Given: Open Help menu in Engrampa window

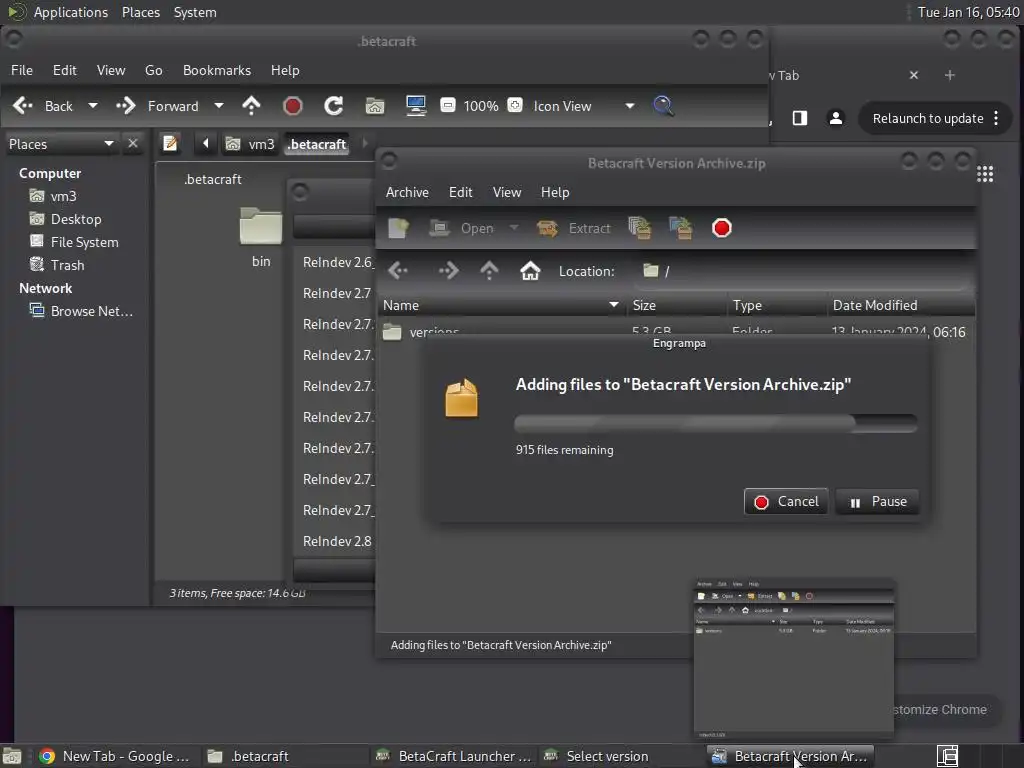Looking at the screenshot, I should point(555,192).
